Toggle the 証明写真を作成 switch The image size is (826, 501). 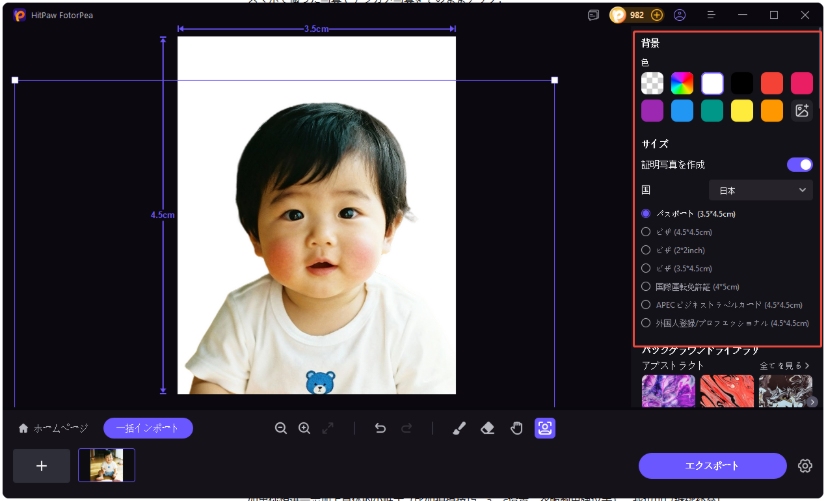[800, 165]
